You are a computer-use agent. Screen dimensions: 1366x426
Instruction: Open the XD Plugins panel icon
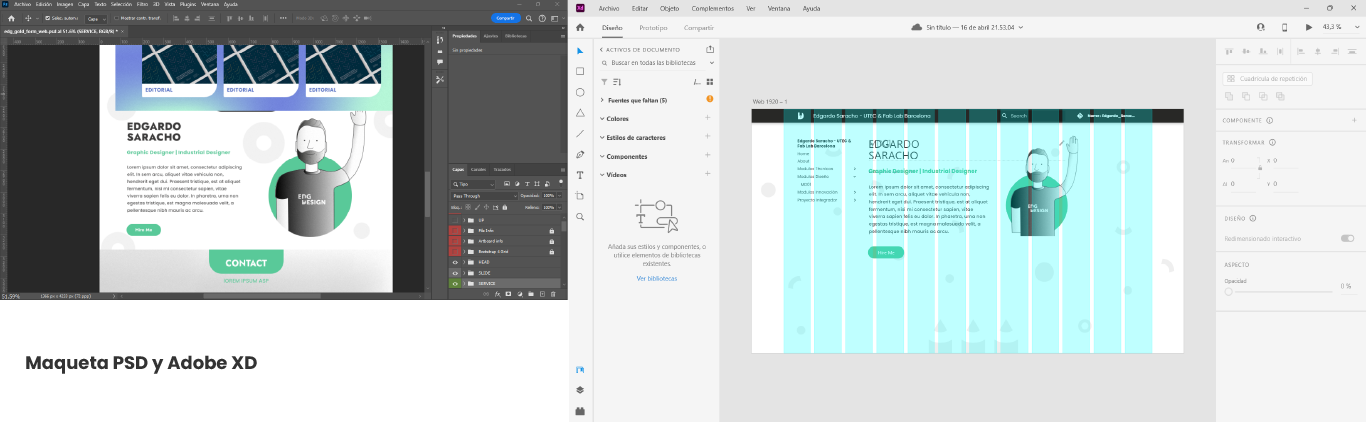[x=580, y=410]
